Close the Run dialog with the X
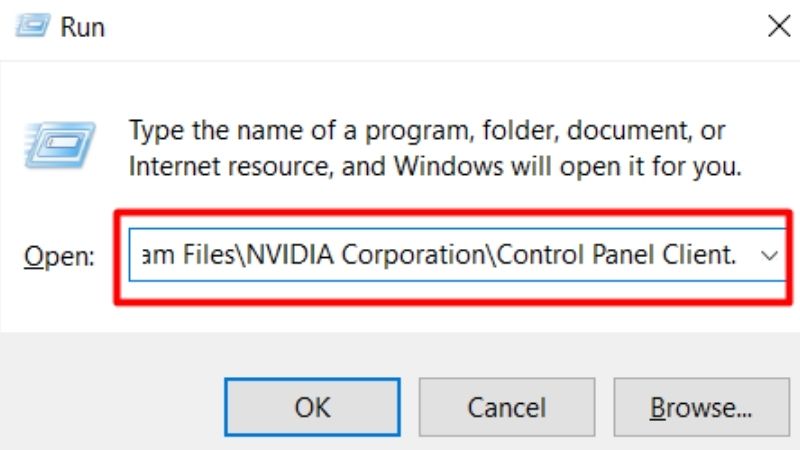The height and width of the screenshot is (450, 800). point(779,26)
